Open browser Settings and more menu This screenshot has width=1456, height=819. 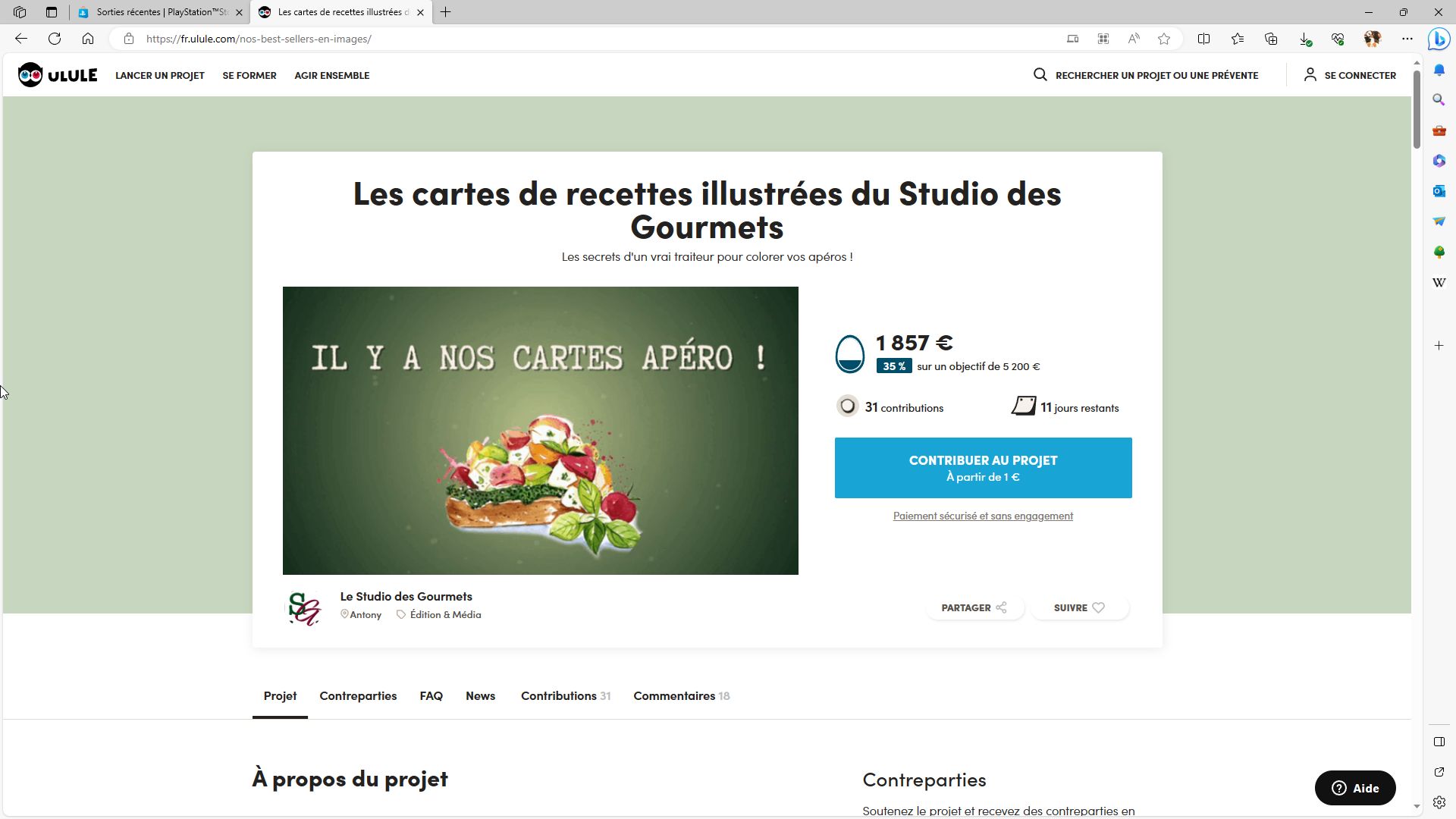pos(1407,39)
